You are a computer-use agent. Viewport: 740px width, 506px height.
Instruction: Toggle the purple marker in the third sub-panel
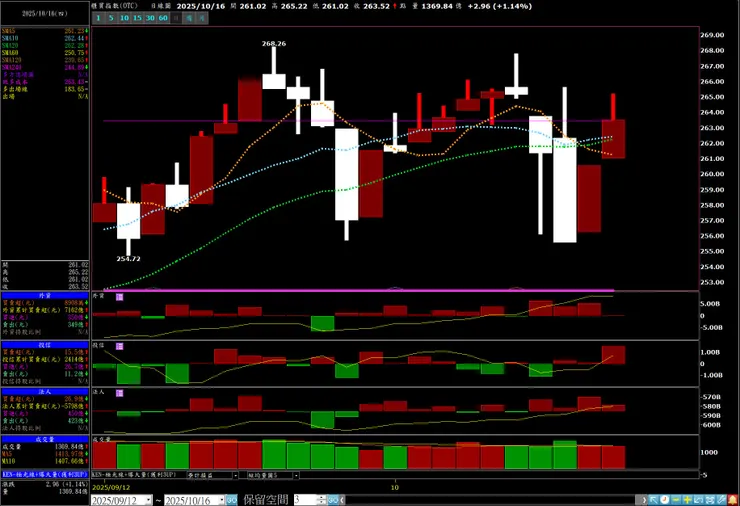click(119, 393)
